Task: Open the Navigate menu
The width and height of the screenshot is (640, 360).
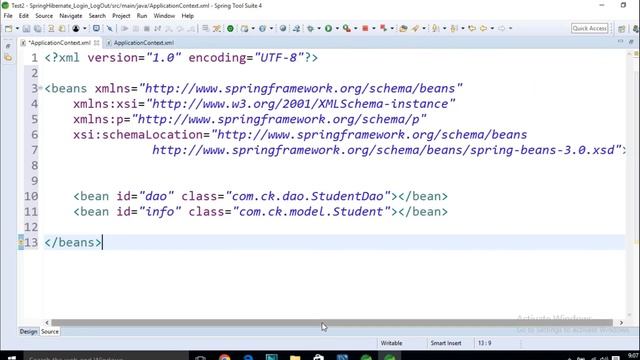Action: [x=71, y=16]
